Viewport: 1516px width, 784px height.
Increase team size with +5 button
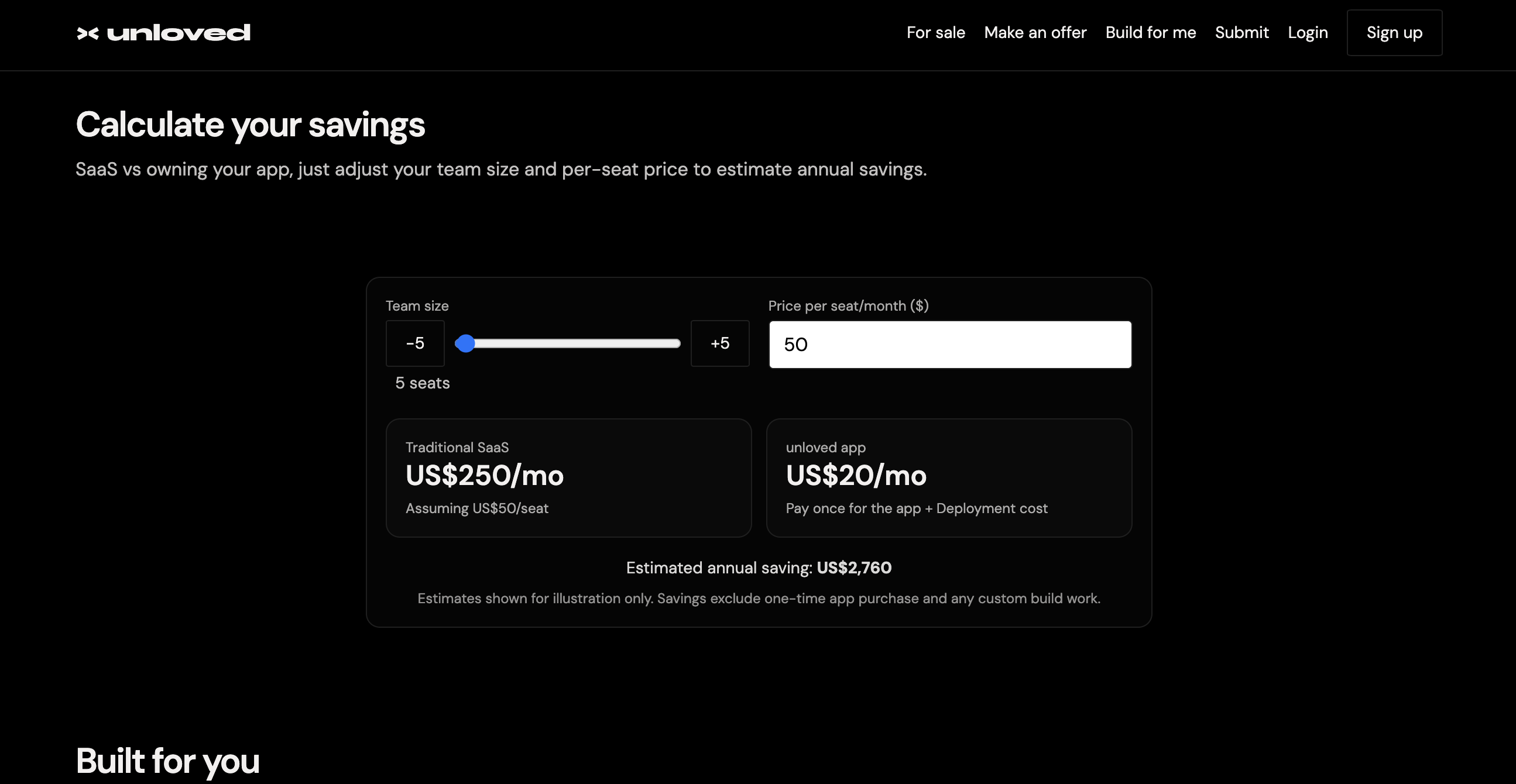[x=719, y=343]
